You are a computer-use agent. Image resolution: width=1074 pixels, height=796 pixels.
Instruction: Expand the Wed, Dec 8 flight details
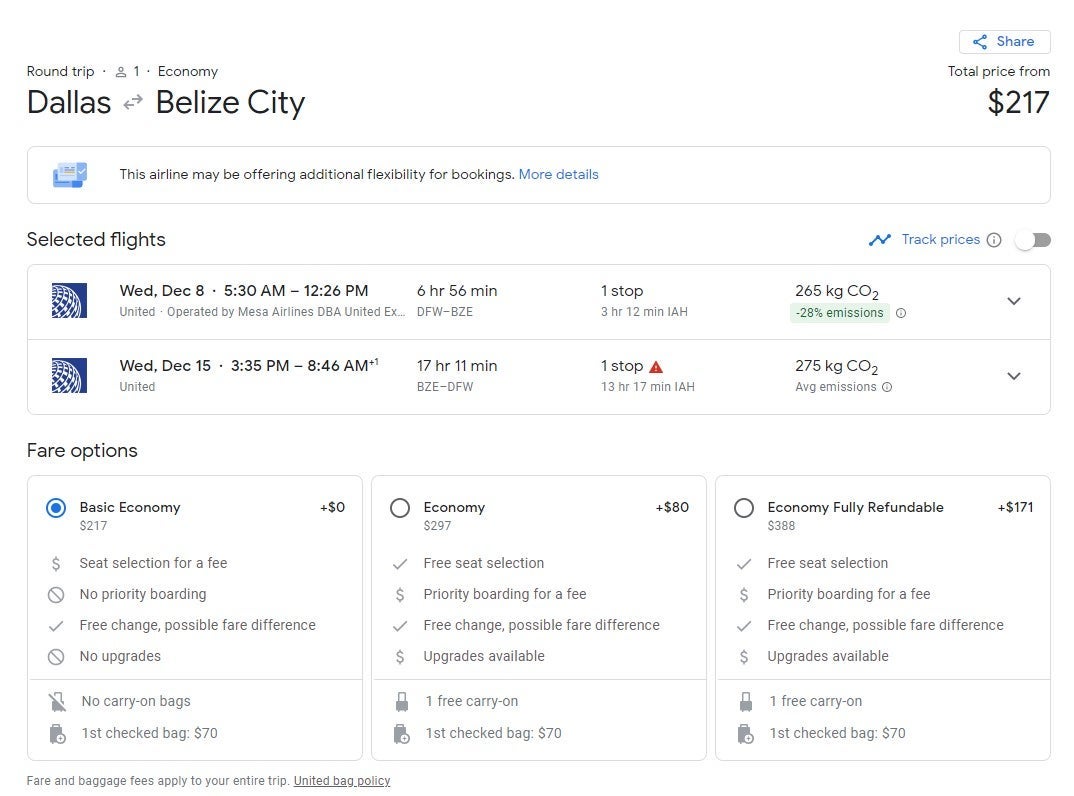pos(1013,301)
